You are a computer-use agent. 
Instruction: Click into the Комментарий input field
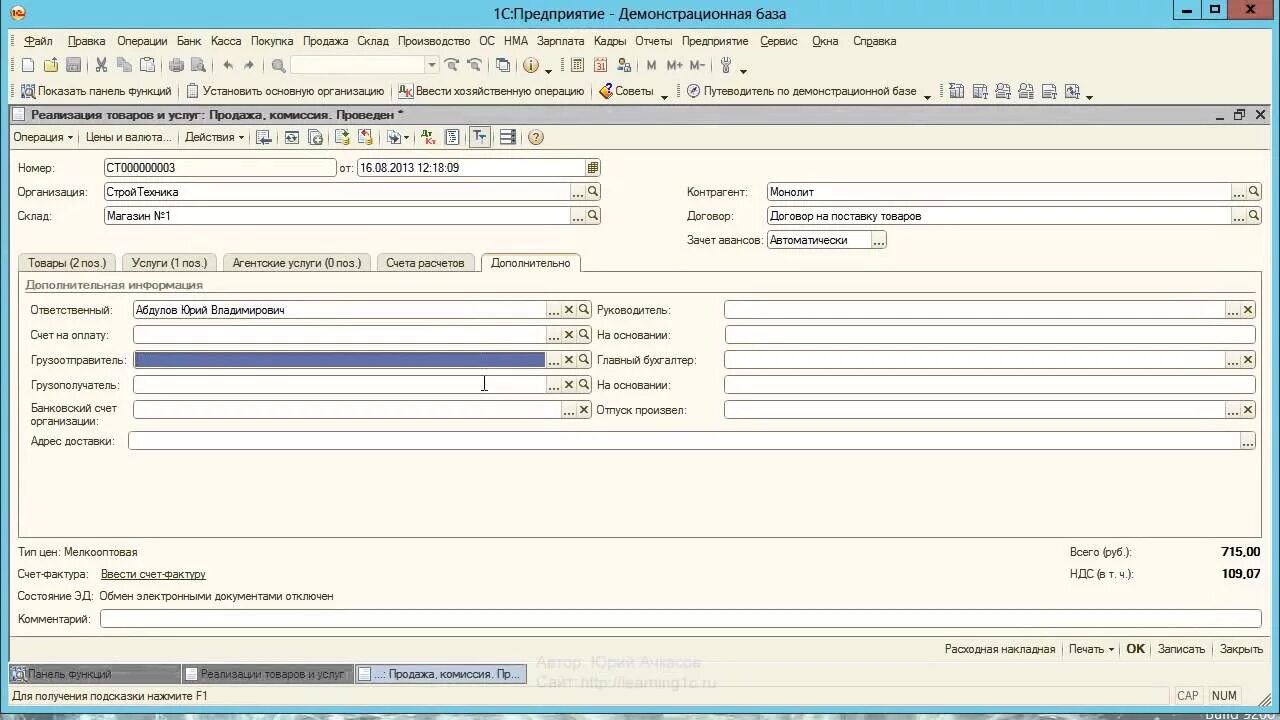(681, 619)
